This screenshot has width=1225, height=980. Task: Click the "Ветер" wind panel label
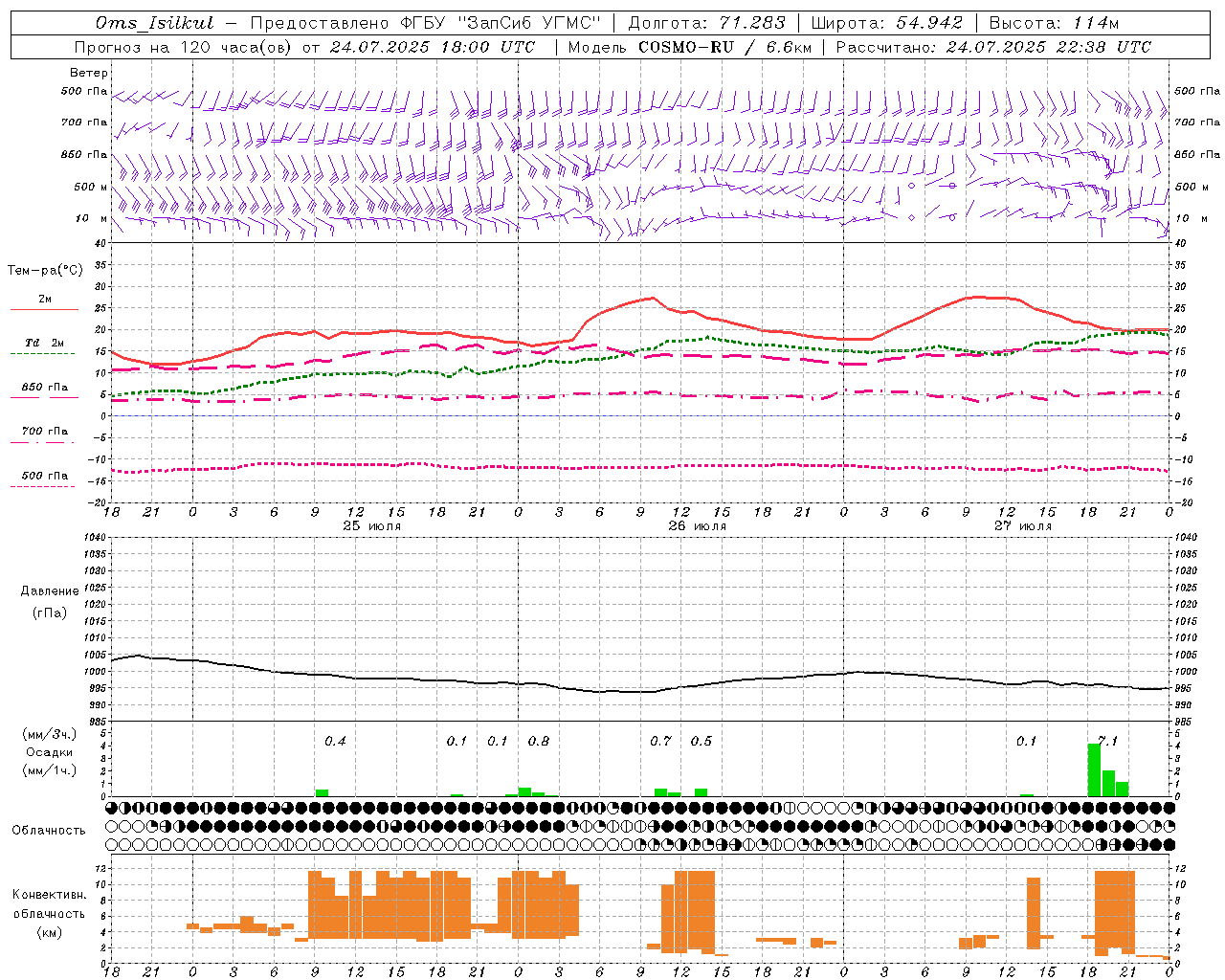(x=89, y=73)
